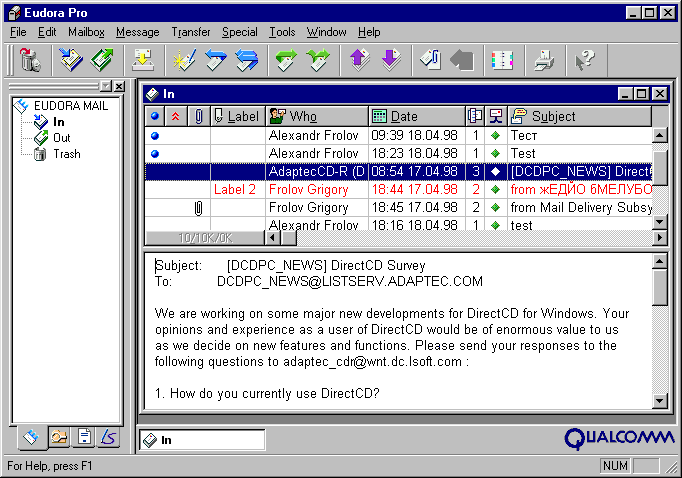The width and height of the screenshot is (682, 478).
Task: Click the colored filters toolbar icon
Action: click(502, 60)
